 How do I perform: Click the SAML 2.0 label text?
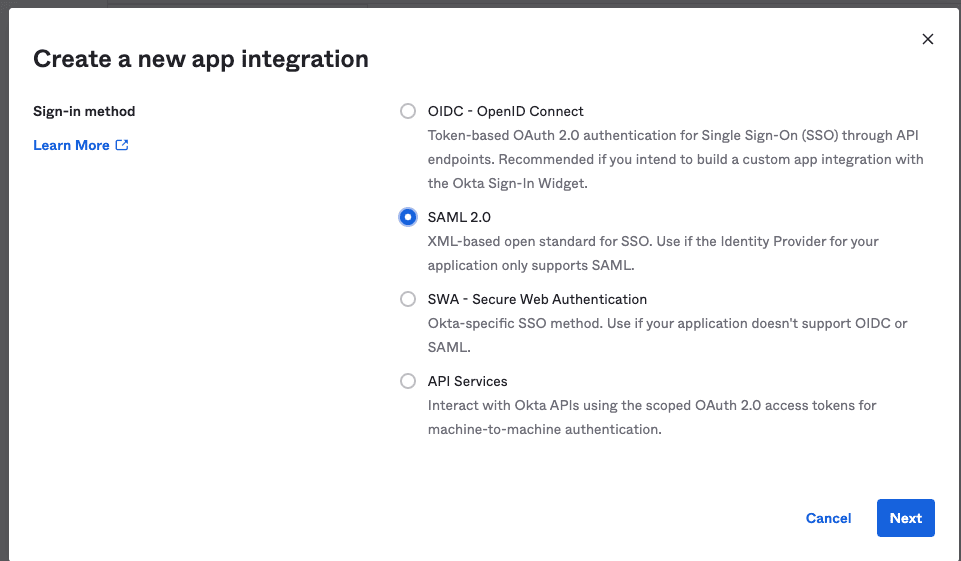click(459, 217)
